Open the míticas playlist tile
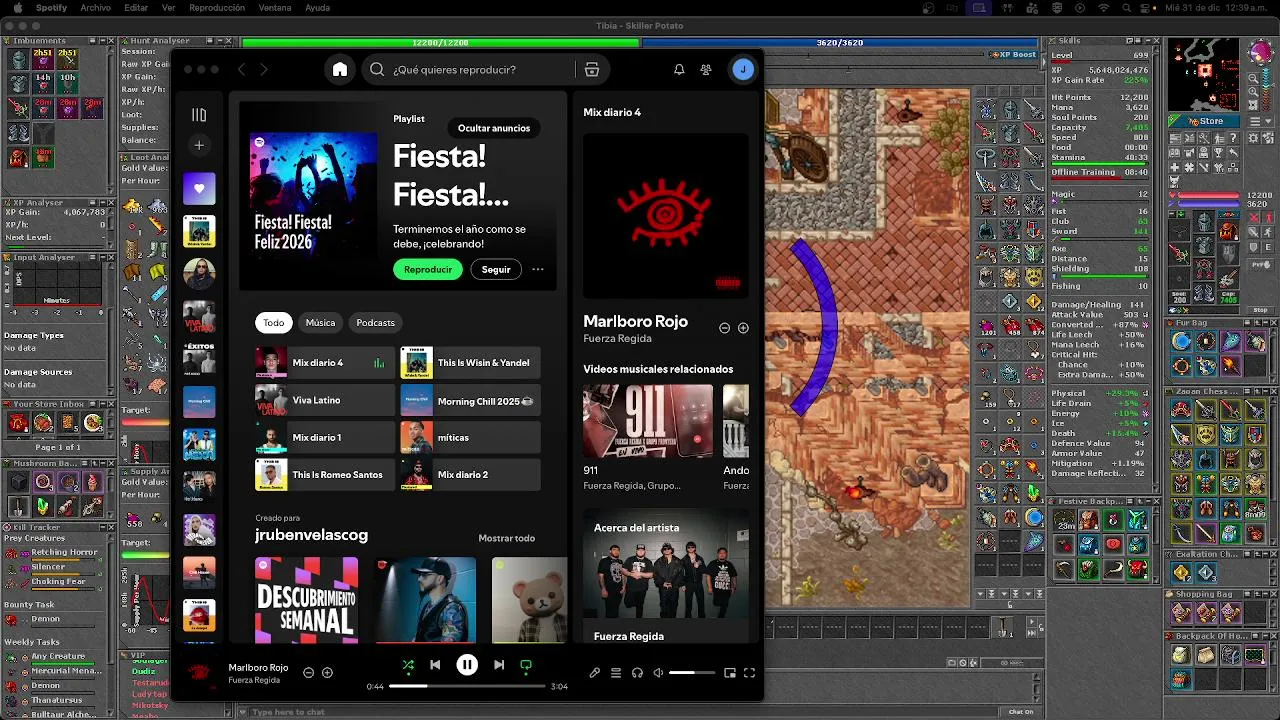1280x720 pixels. pos(471,437)
